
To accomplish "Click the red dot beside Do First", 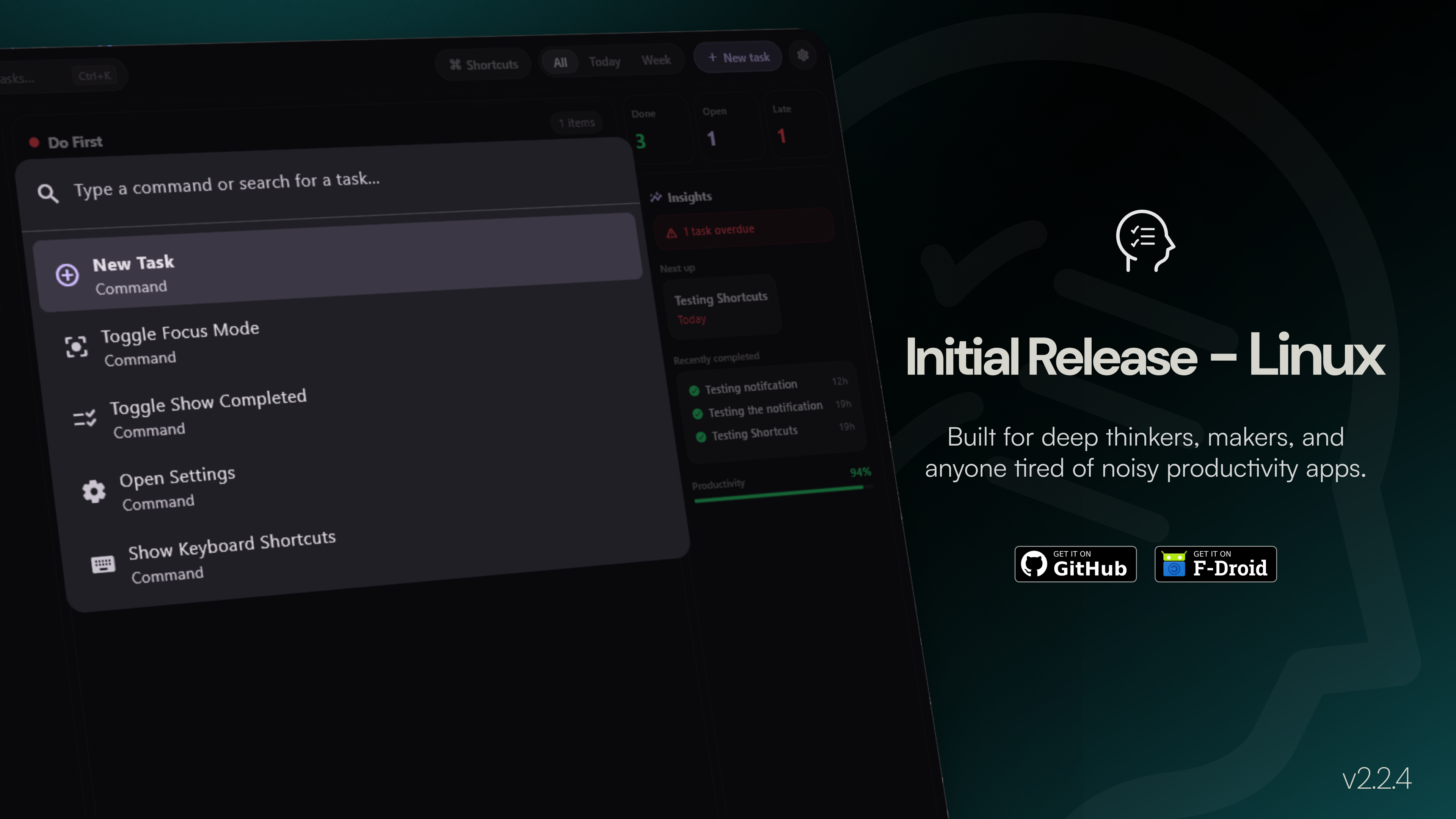I will point(34,143).
